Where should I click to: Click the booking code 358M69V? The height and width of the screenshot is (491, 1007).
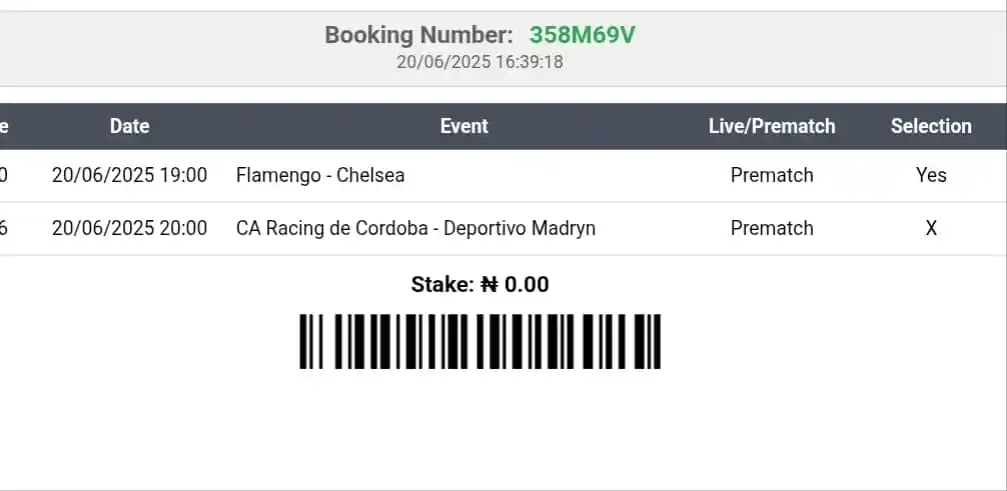[x=582, y=35]
